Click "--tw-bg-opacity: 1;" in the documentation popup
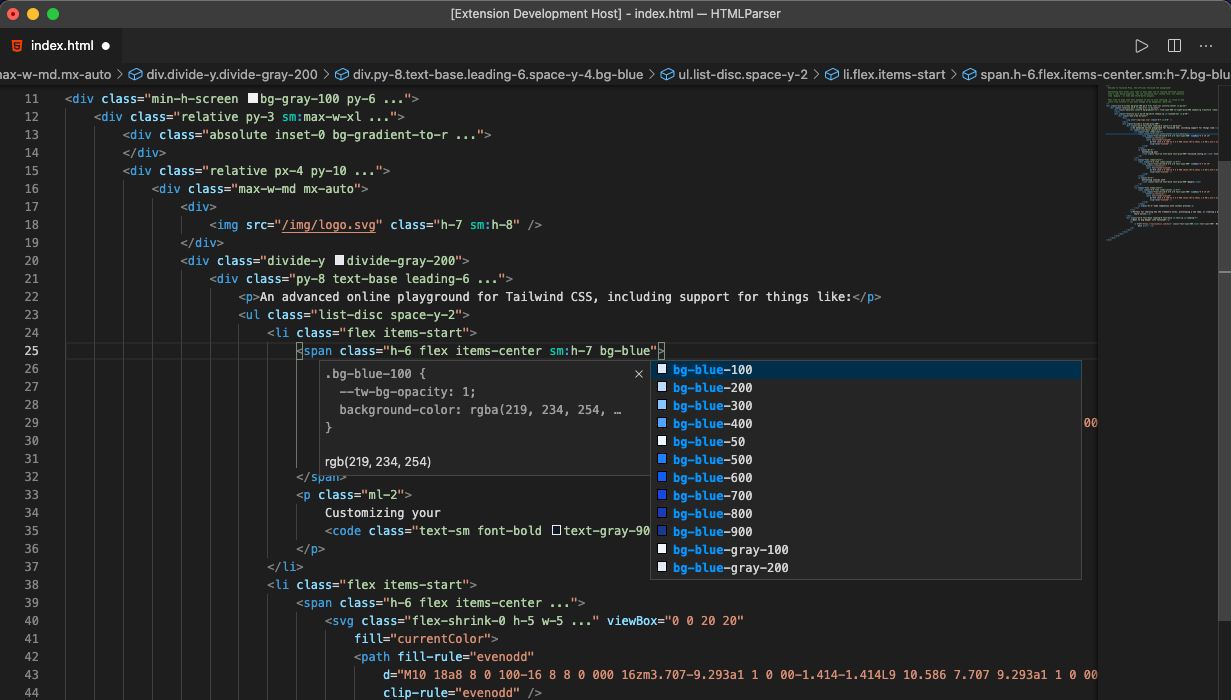The image size is (1231, 700). pos(408,392)
